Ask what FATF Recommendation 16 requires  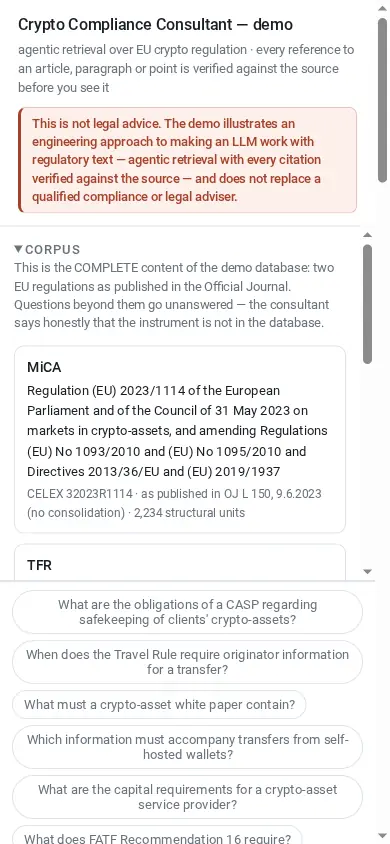(157, 835)
